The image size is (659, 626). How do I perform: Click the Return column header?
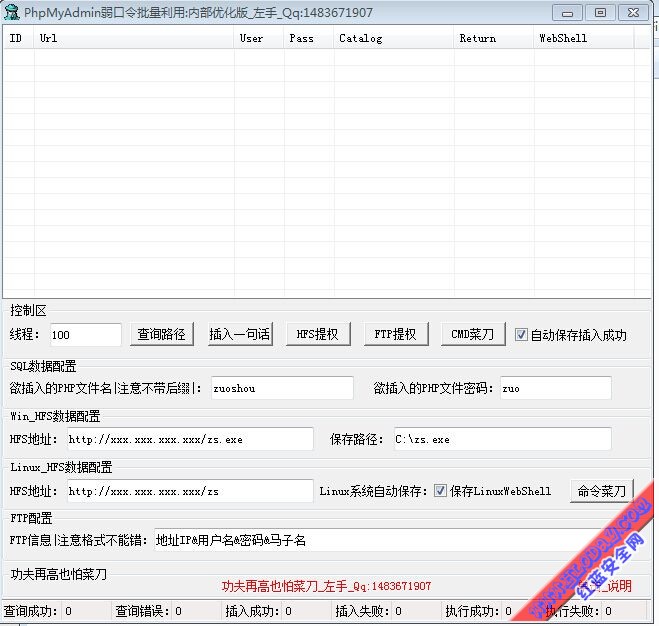[494, 38]
